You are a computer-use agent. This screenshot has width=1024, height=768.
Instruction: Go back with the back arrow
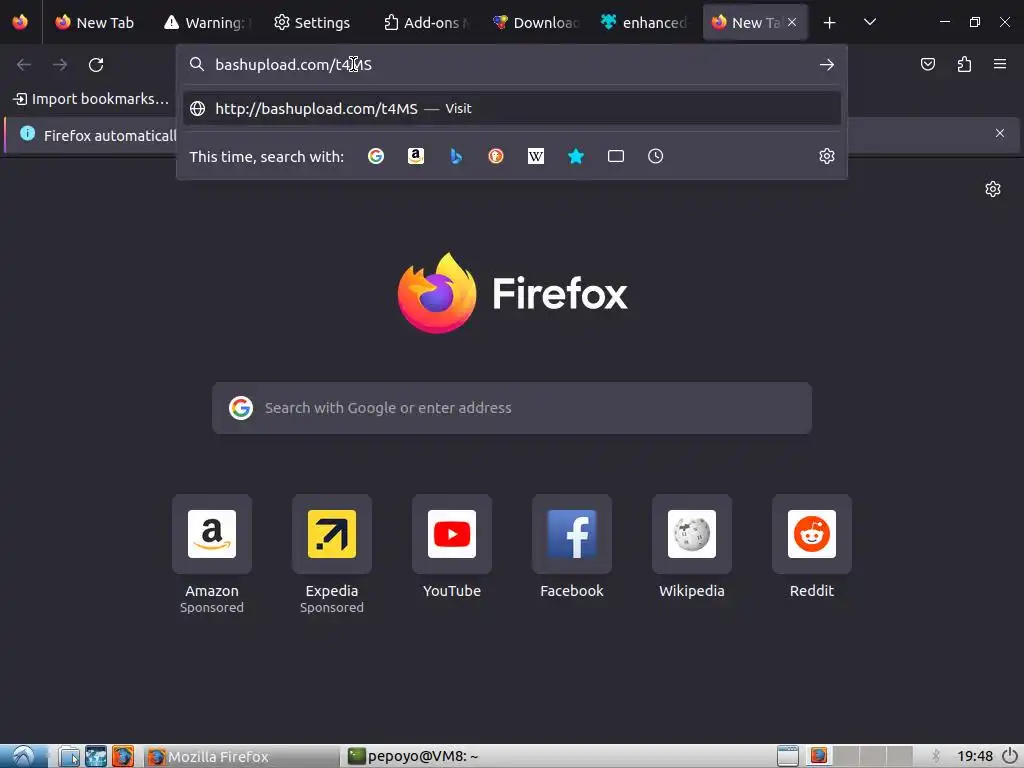(24, 65)
